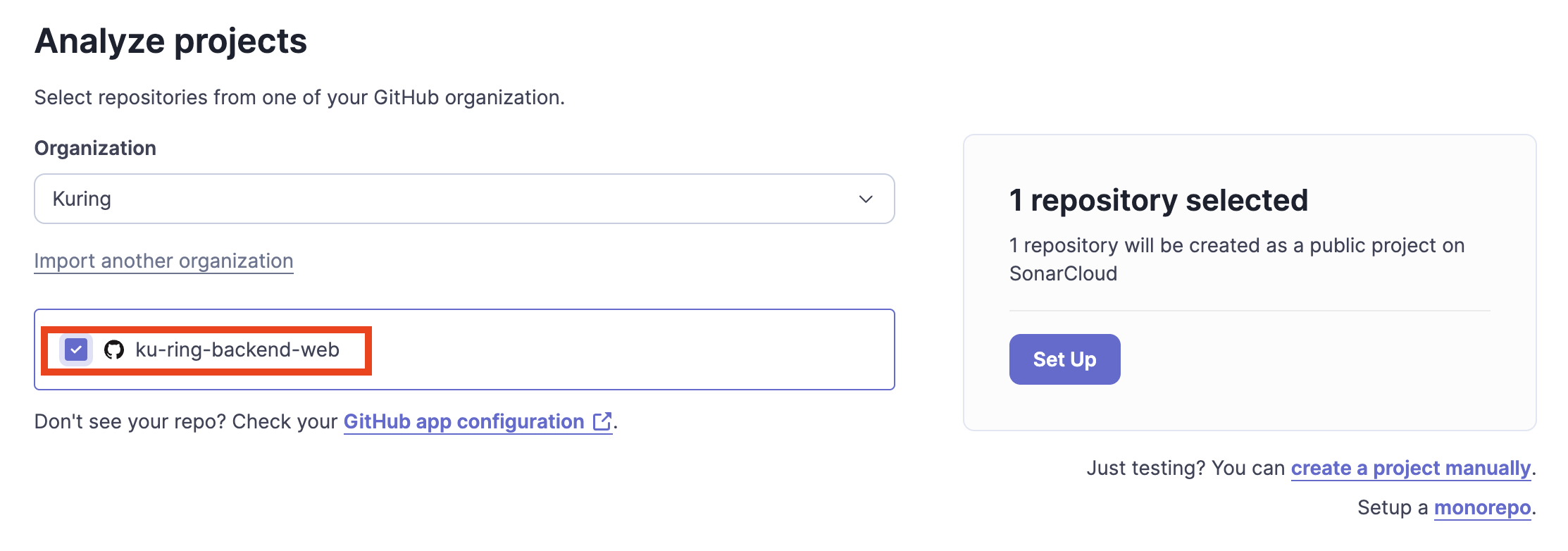This screenshot has width=1568, height=551.
Task: Click the 1 repository selected heading
Action: point(1158,200)
